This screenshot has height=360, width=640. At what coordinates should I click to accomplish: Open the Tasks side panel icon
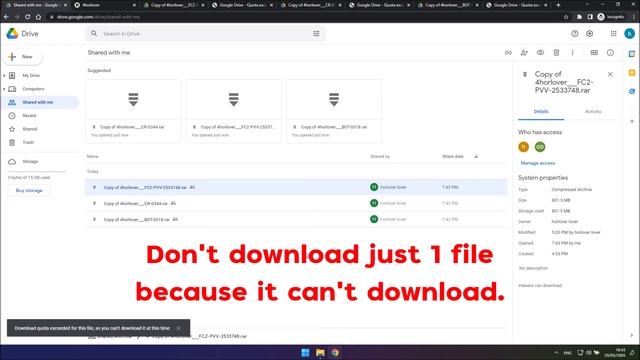pyautogui.click(x=632, y=91)
